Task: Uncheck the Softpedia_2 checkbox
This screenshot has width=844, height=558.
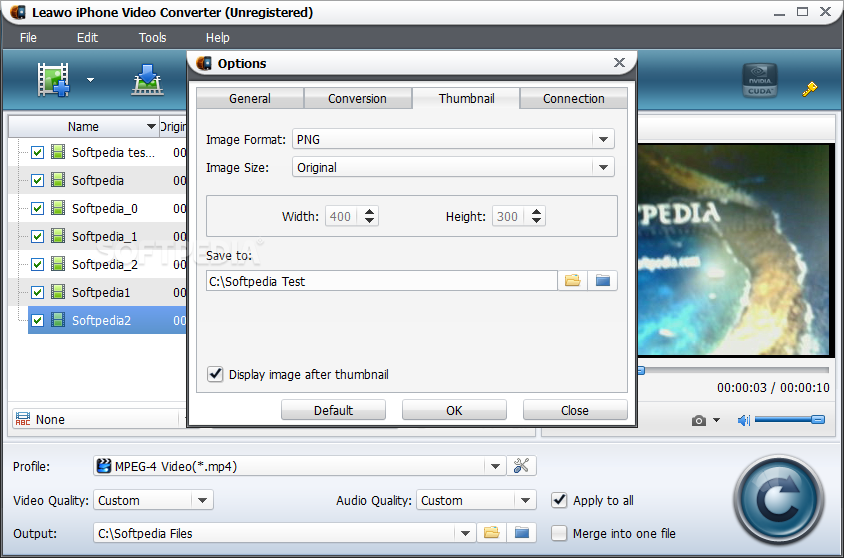Action: [37, 264]
